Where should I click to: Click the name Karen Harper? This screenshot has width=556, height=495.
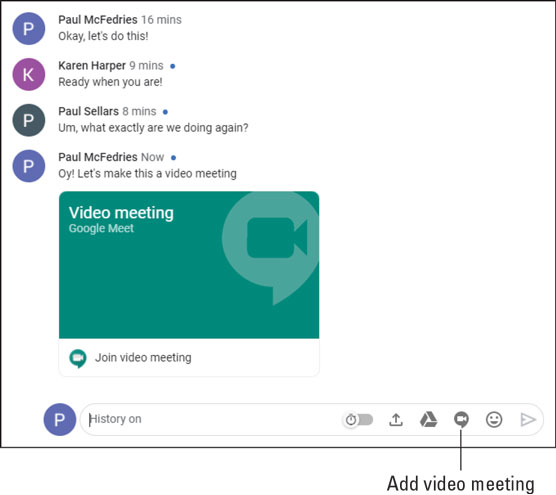tap(92, 66)
